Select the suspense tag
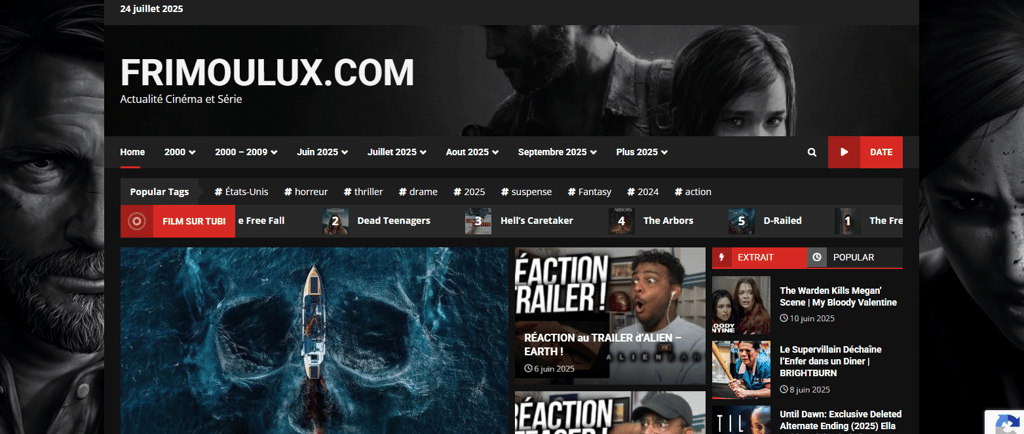The image size is (1024, 434). point(526,192)
